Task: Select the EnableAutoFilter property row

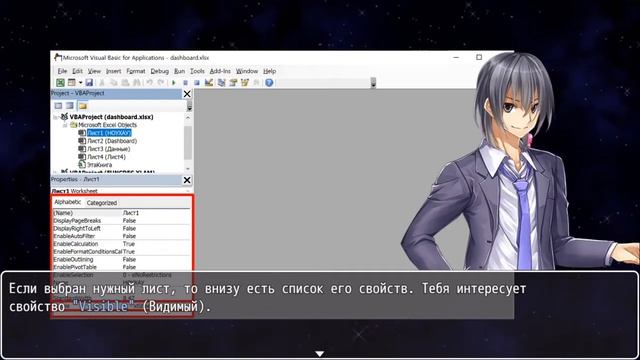Action: coord(121,236)
